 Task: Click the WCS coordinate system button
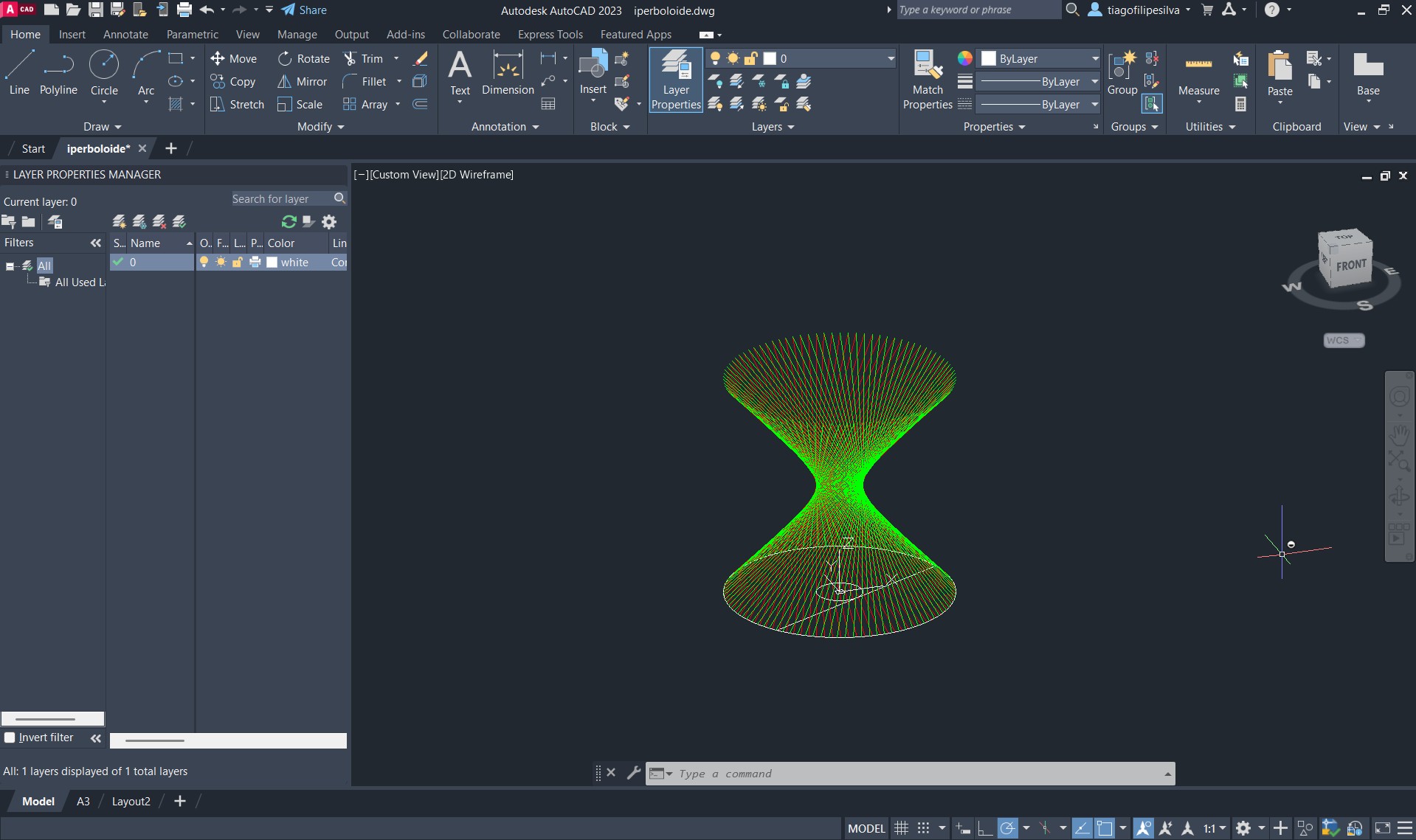click(1343, 340)
